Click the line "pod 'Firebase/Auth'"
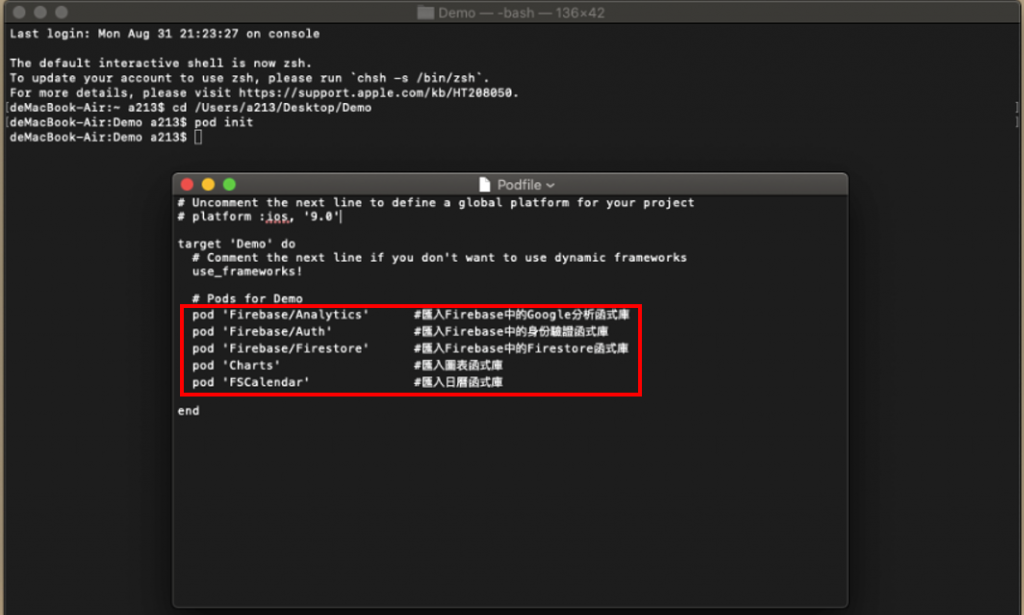 [x=262, y=332]
